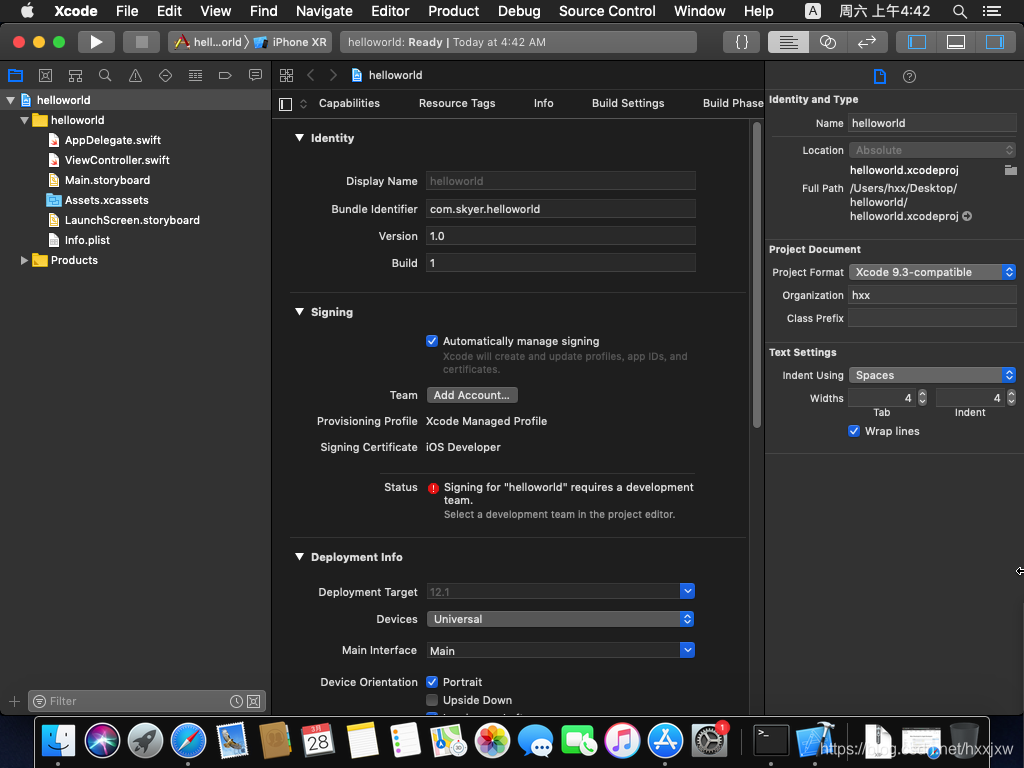This screenshot has width=1024, height=768.
Task: Enable Upside Down orientation
Action: point(432,700)
